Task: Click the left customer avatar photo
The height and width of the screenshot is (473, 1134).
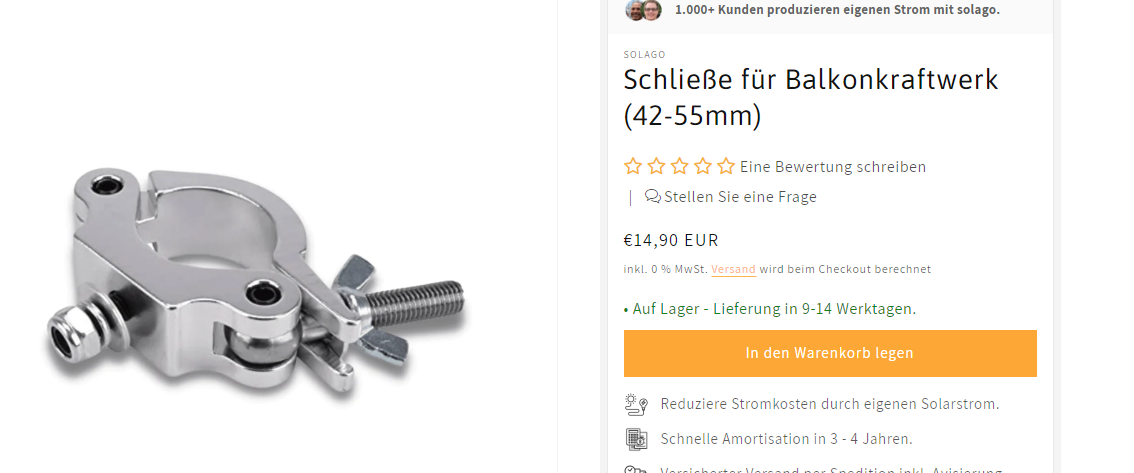Action: tap(636, 10)
